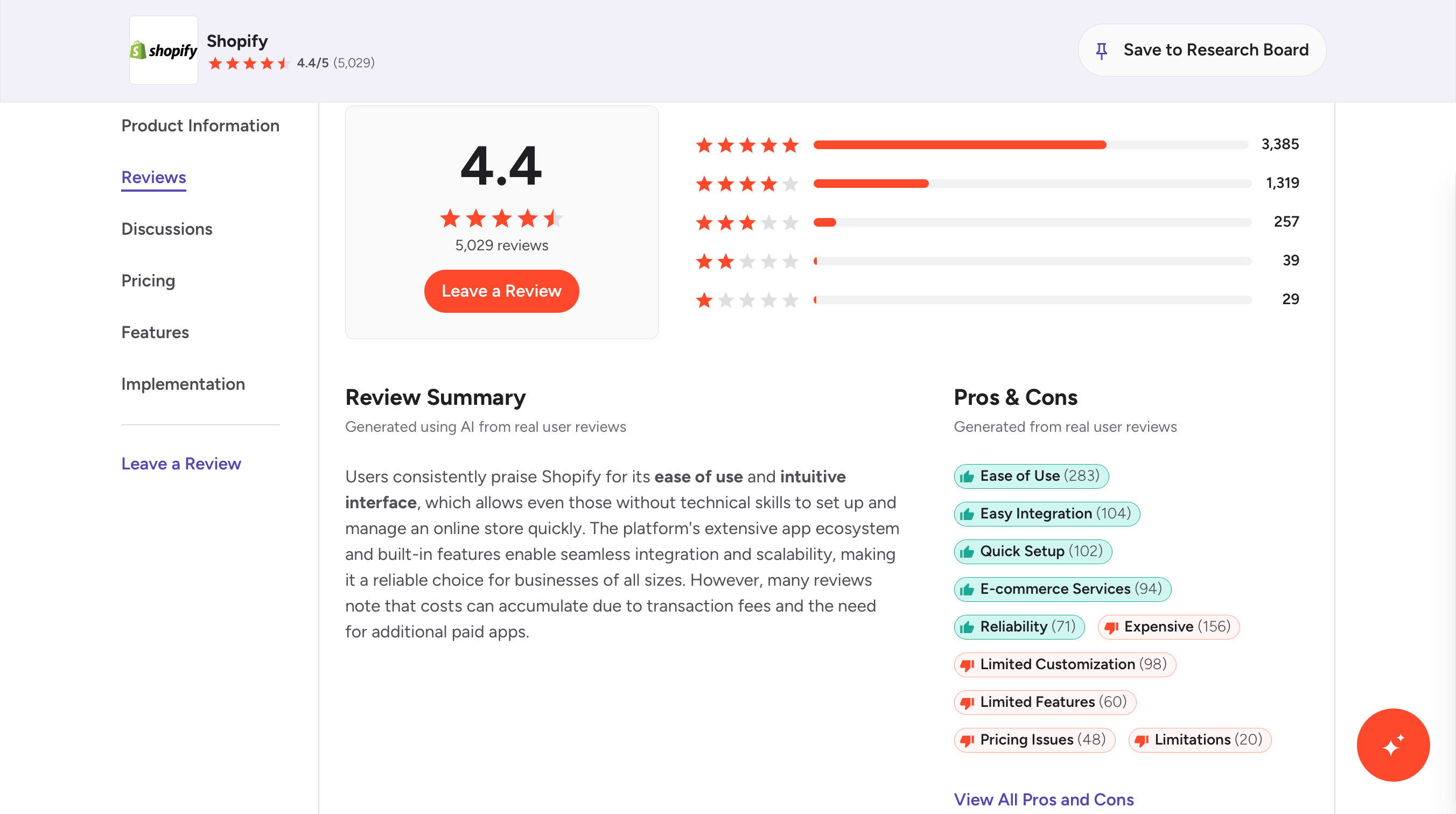This screenshot has width=1456, height=814.
Task: Click the Leave a Review sidebar link
Action: (181, 464)
